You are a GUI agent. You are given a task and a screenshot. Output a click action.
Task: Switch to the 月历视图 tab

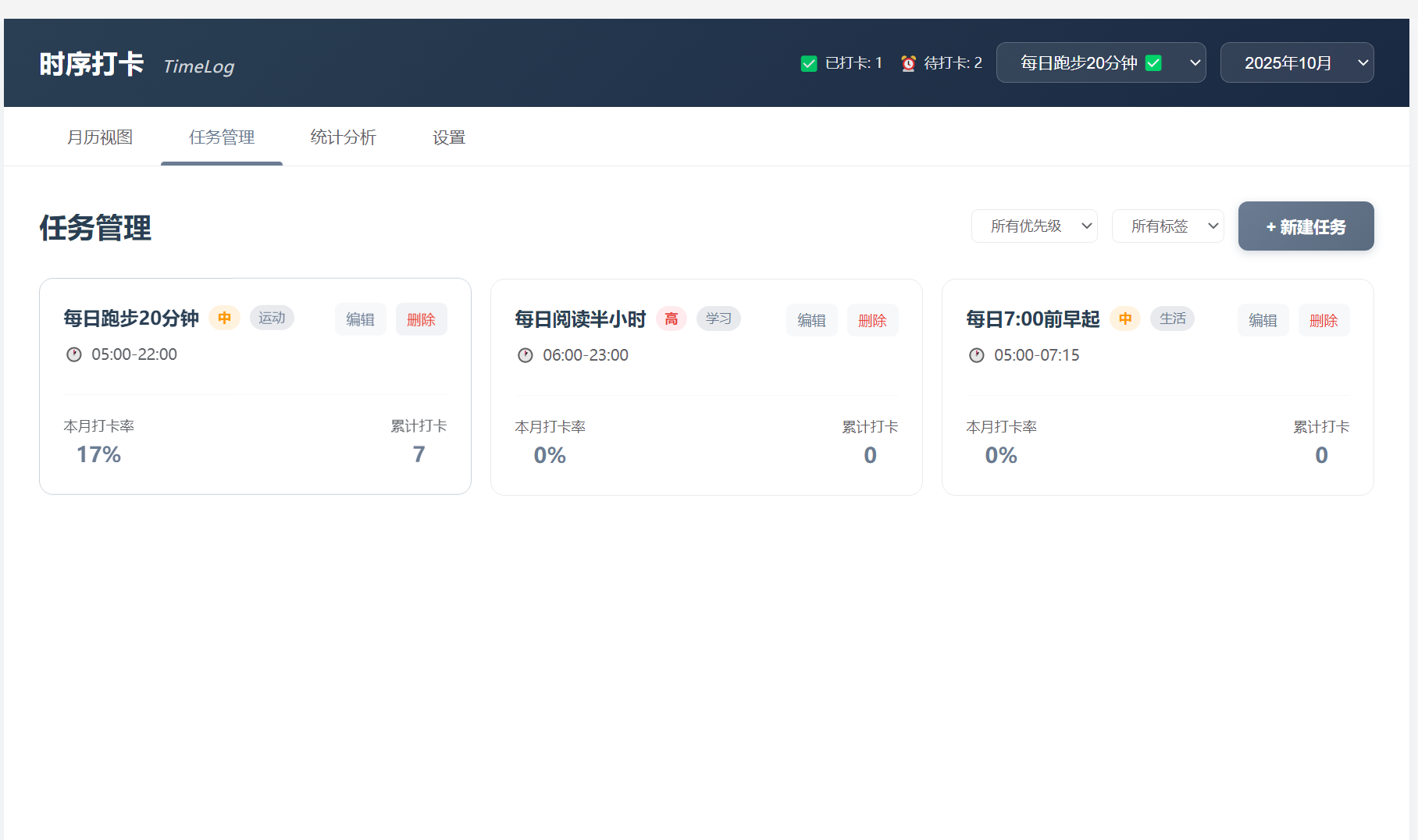(100, 137)
